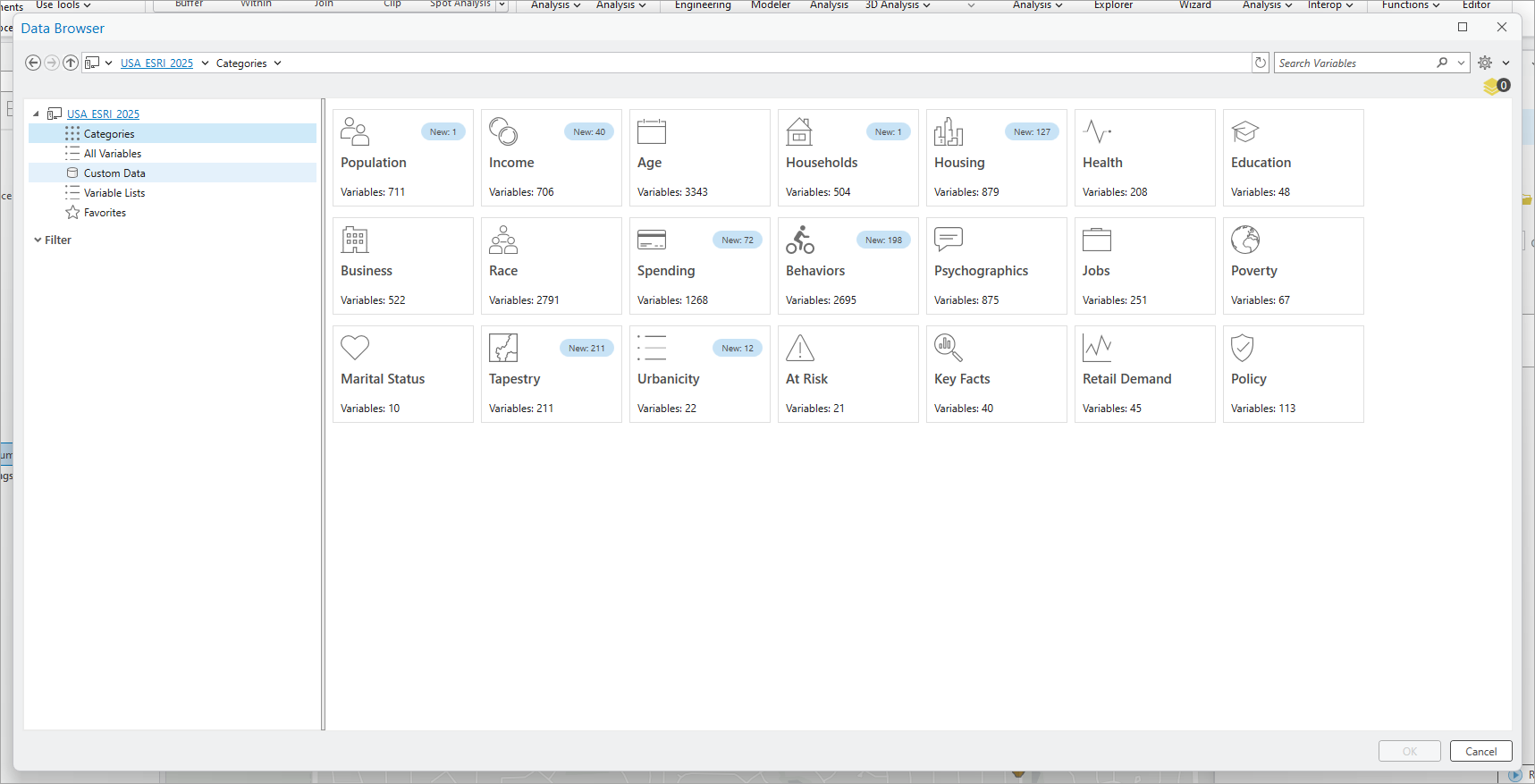Go back with the left arrow button
This screenshot has width=1535, height=784.
pyautogui.click(x=33, y=63)
